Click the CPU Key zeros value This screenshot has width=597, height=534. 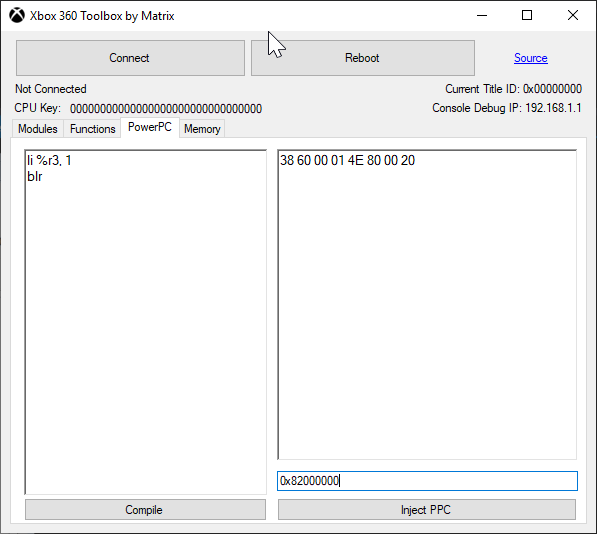(166, 109)
